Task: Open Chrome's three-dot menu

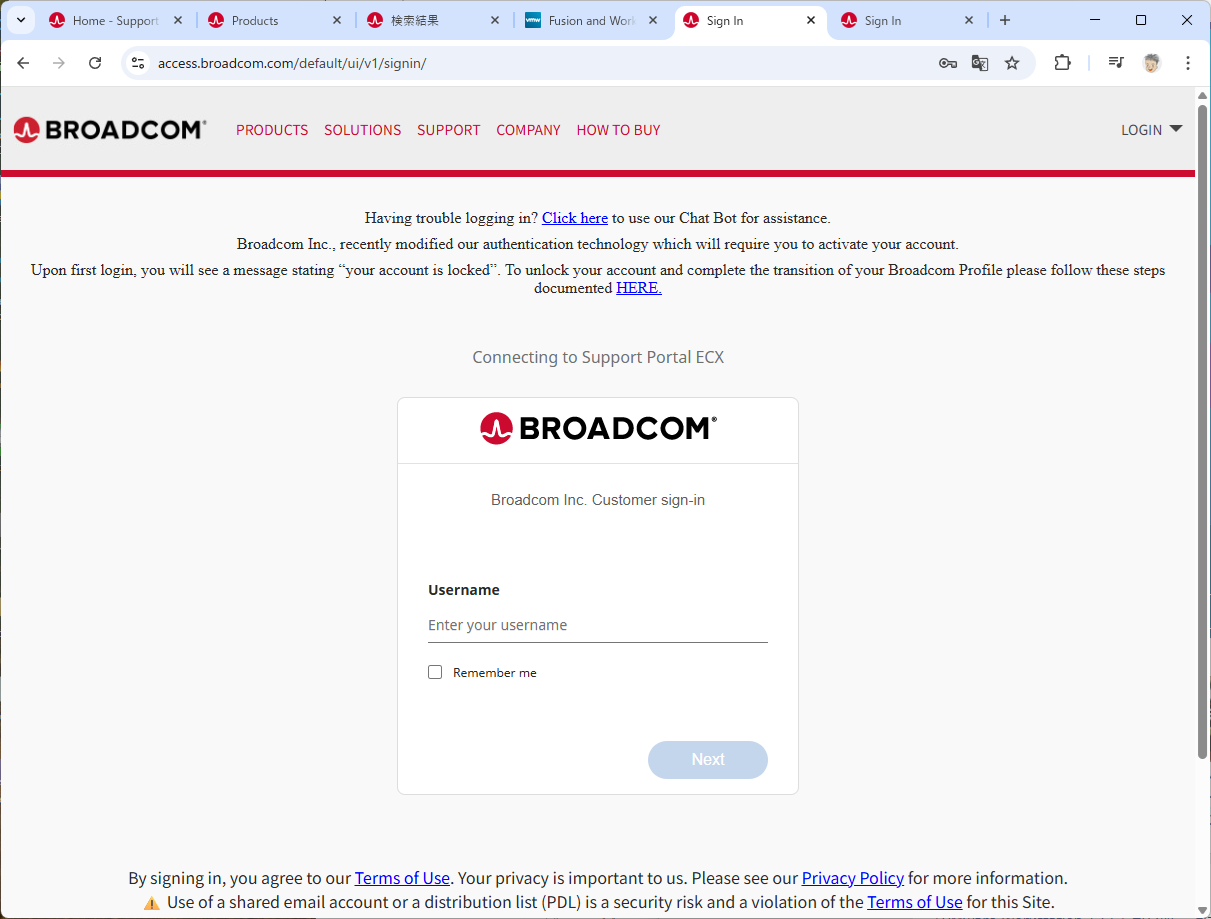Action: pos(1188,63)
